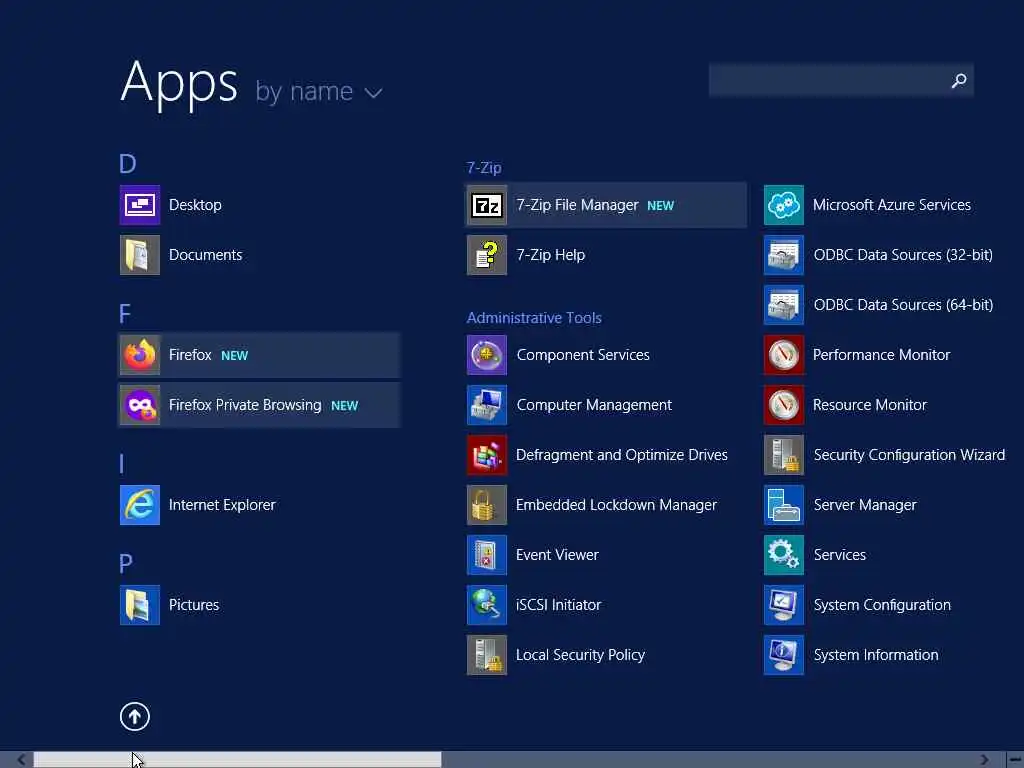The width and height of the screenshot is (1024, 768).
Task: Select the 'System Information' label
Action: [876, 655]
